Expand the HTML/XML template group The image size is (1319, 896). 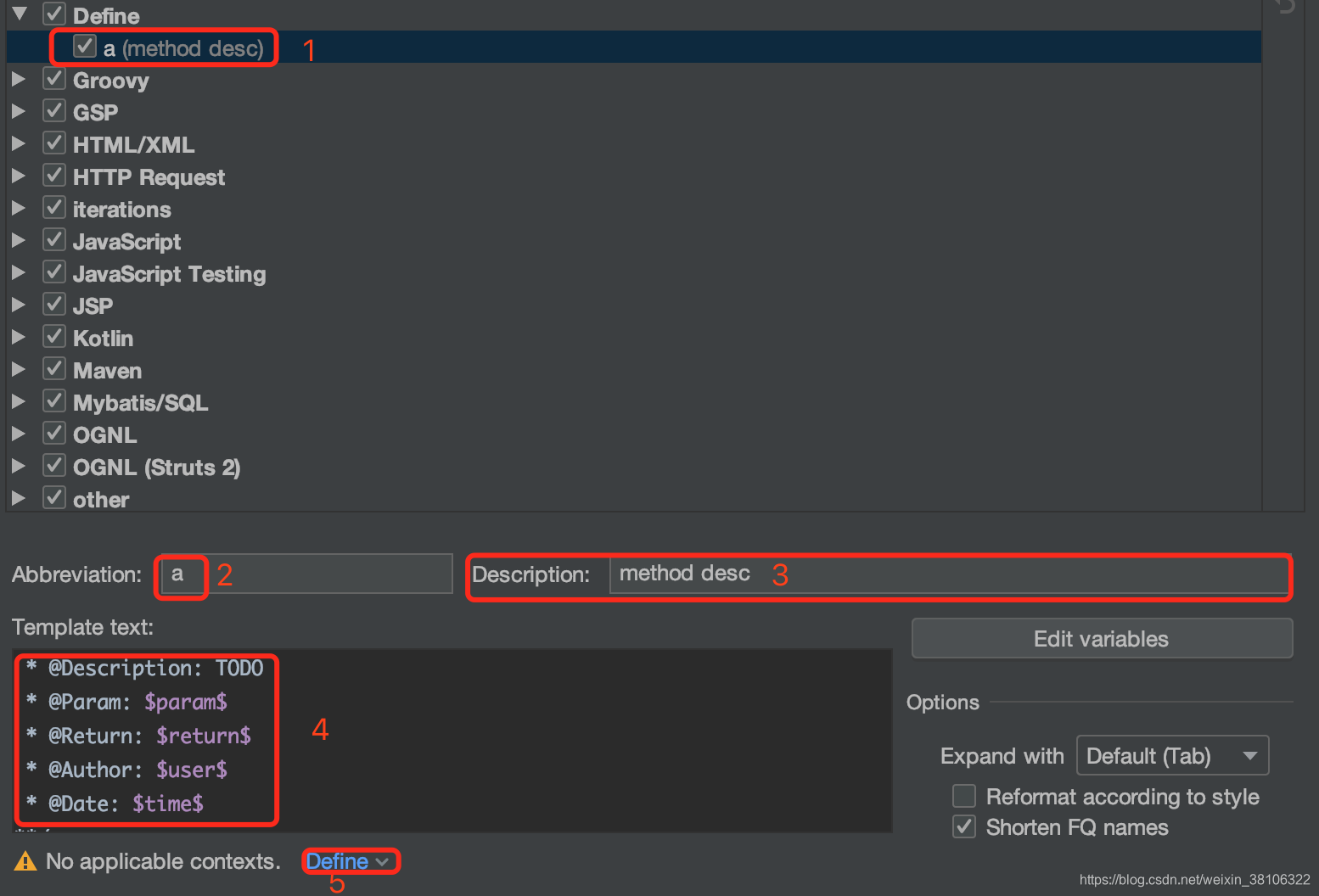[x=18, y=143]
